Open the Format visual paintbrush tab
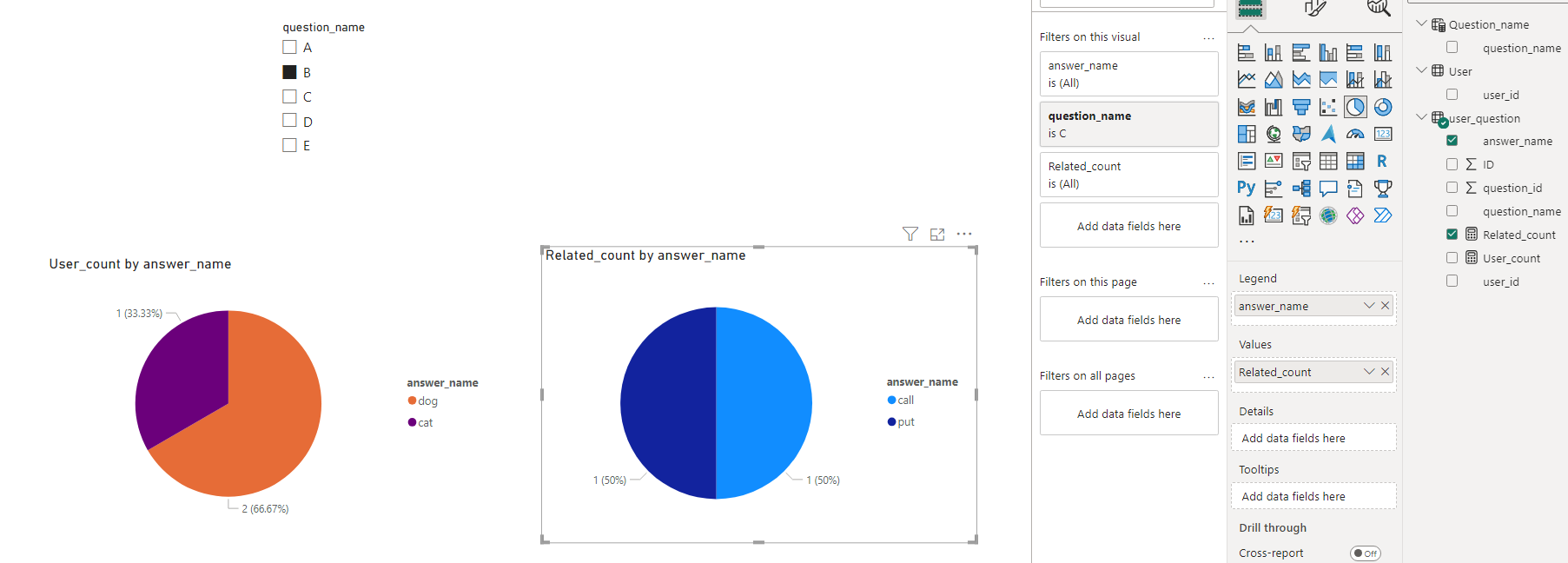 [x=1314, y=9]
